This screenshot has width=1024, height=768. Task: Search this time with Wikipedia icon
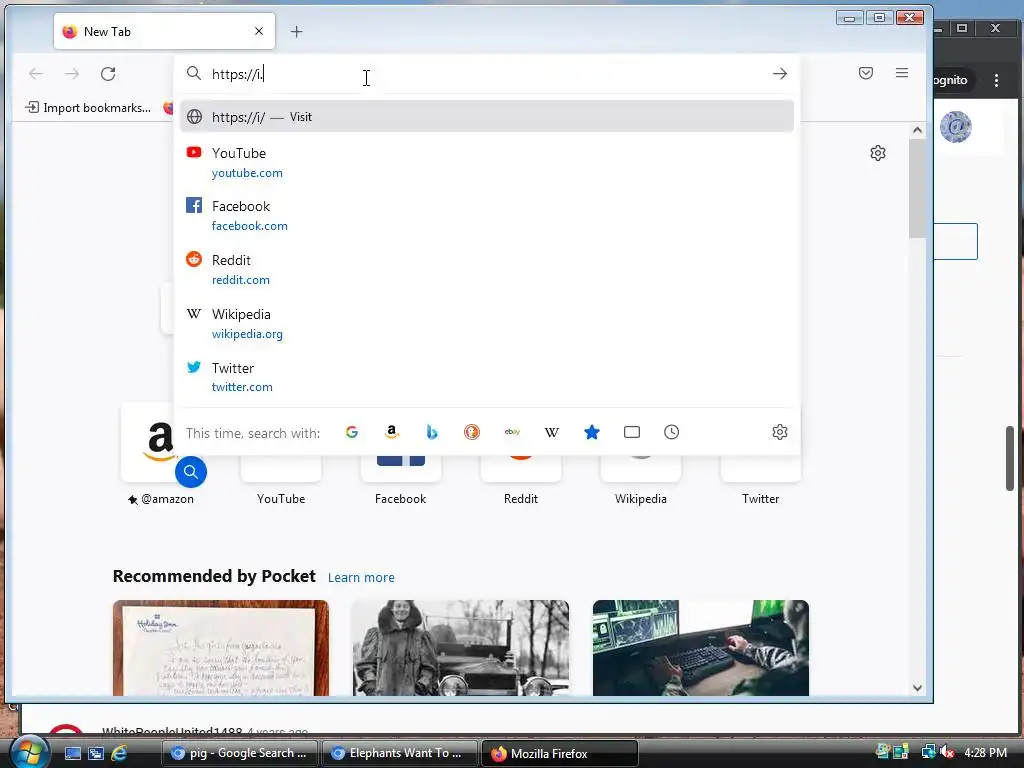pyautogui.click(x=552, y=432)
